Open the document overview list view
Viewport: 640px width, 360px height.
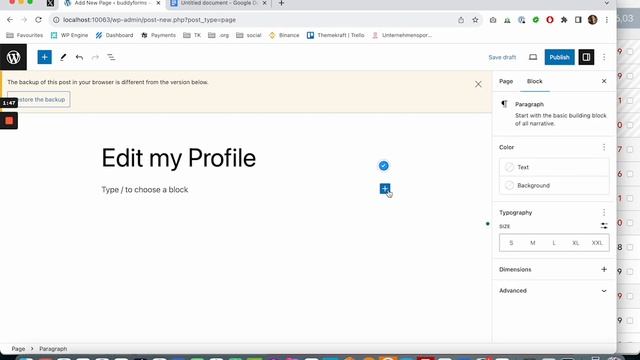point(111,57)
